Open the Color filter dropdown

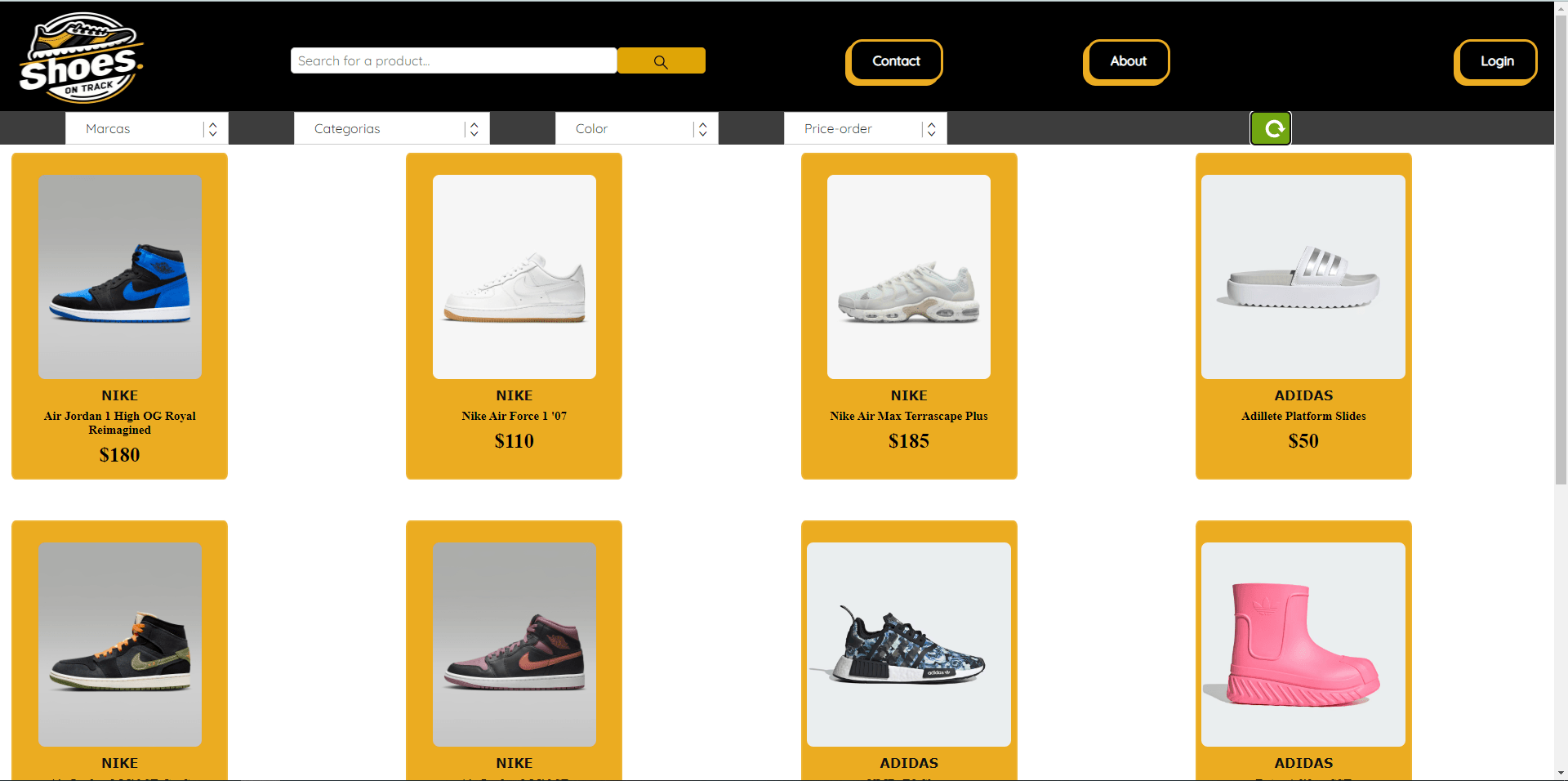[x=637, y=129]
